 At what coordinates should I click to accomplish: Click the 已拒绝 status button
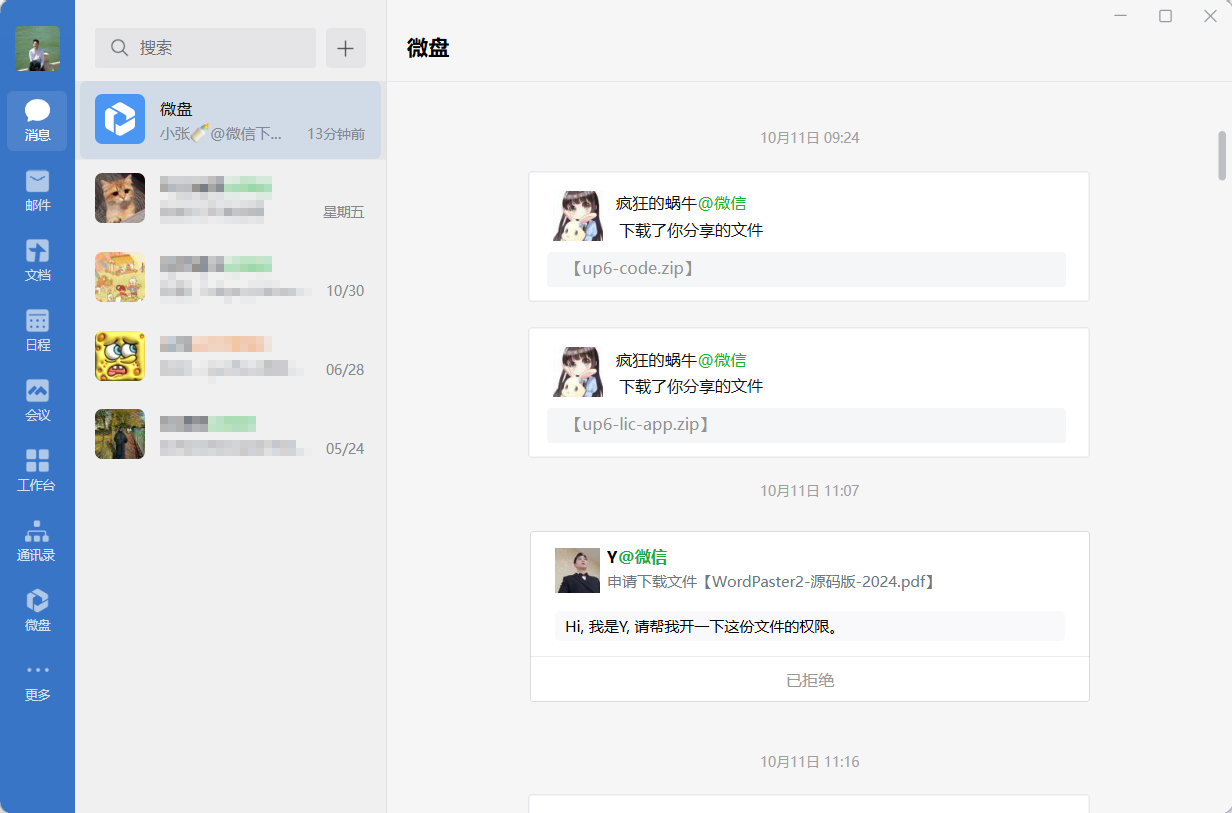click(x=810, y=680)
